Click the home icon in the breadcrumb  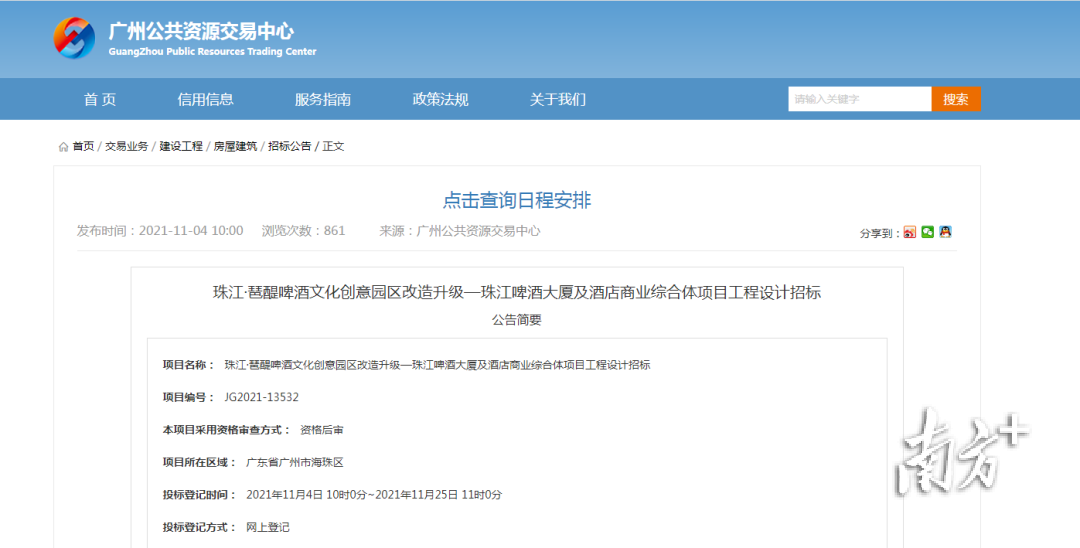64,147
